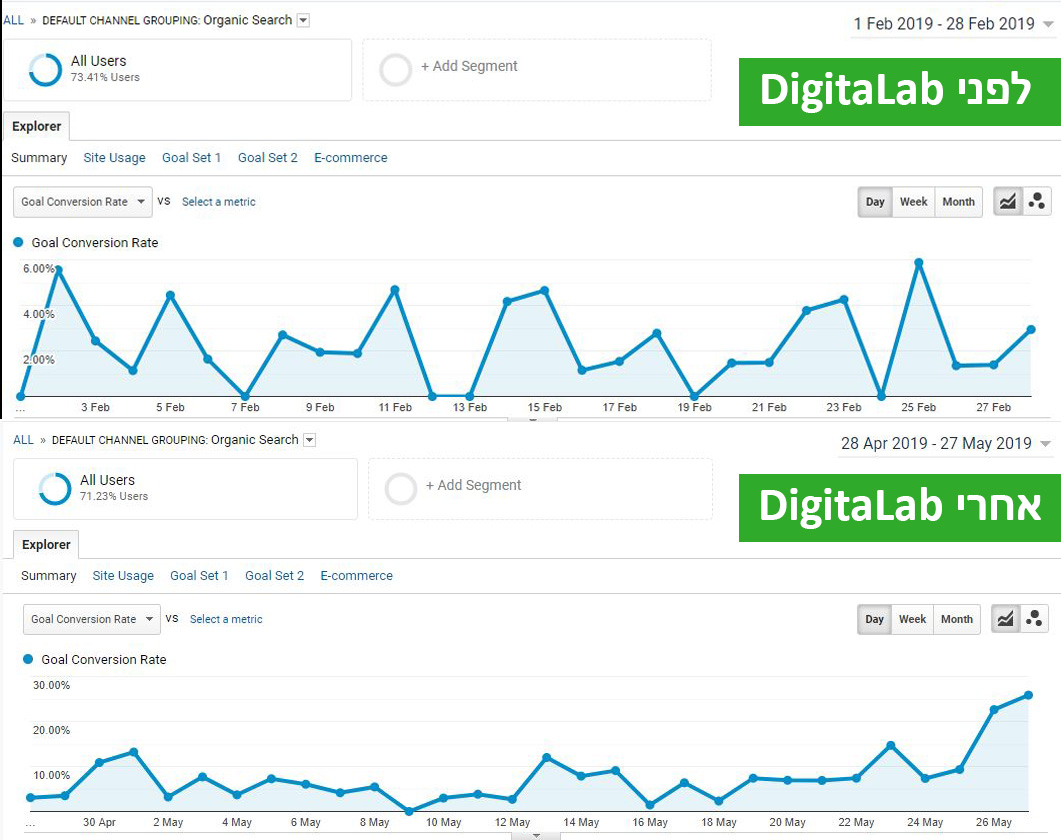Select the bottom Goal Set 2 sub-tab

274,575
